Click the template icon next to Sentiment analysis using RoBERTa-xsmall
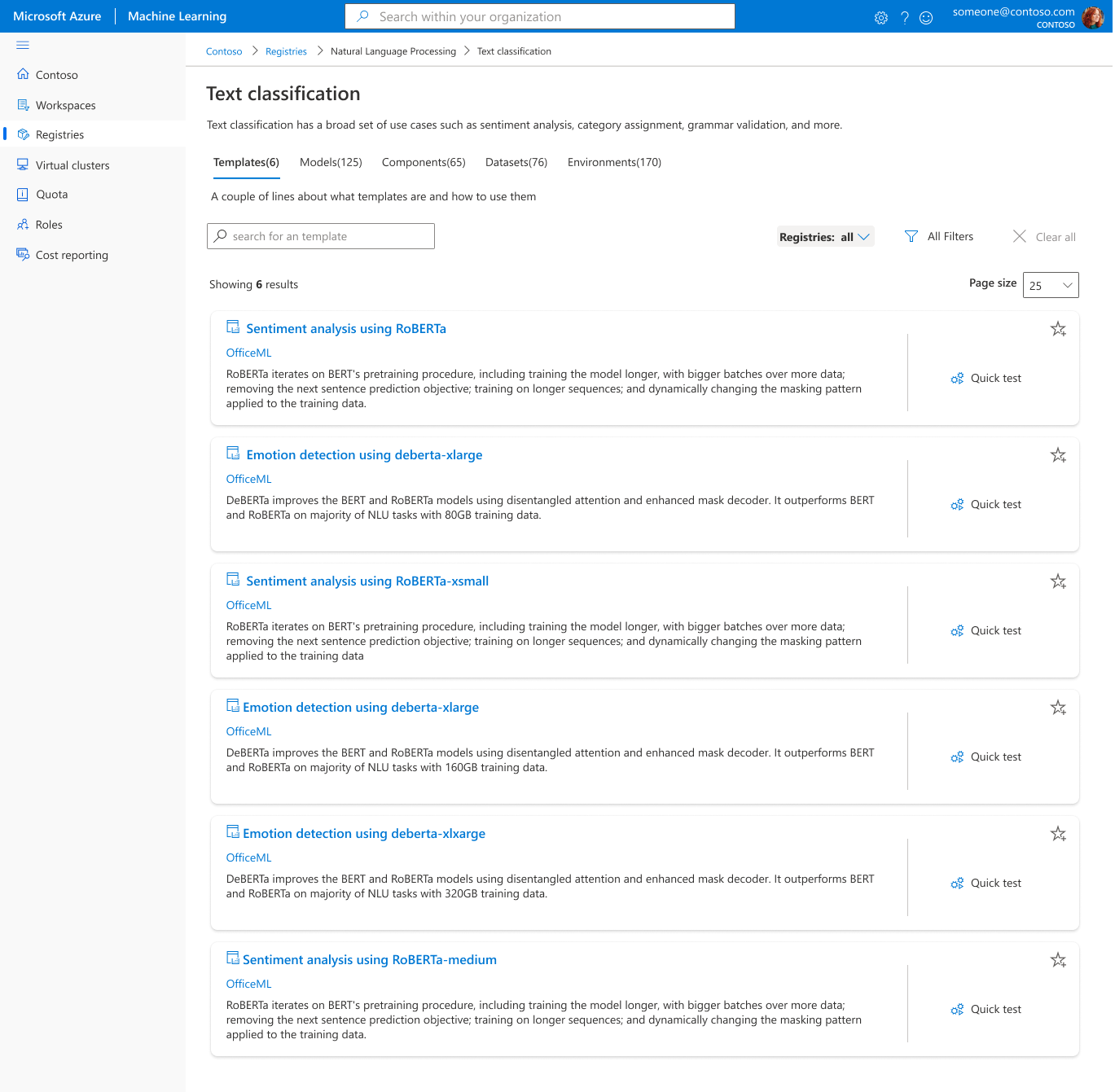 point(233,580)
